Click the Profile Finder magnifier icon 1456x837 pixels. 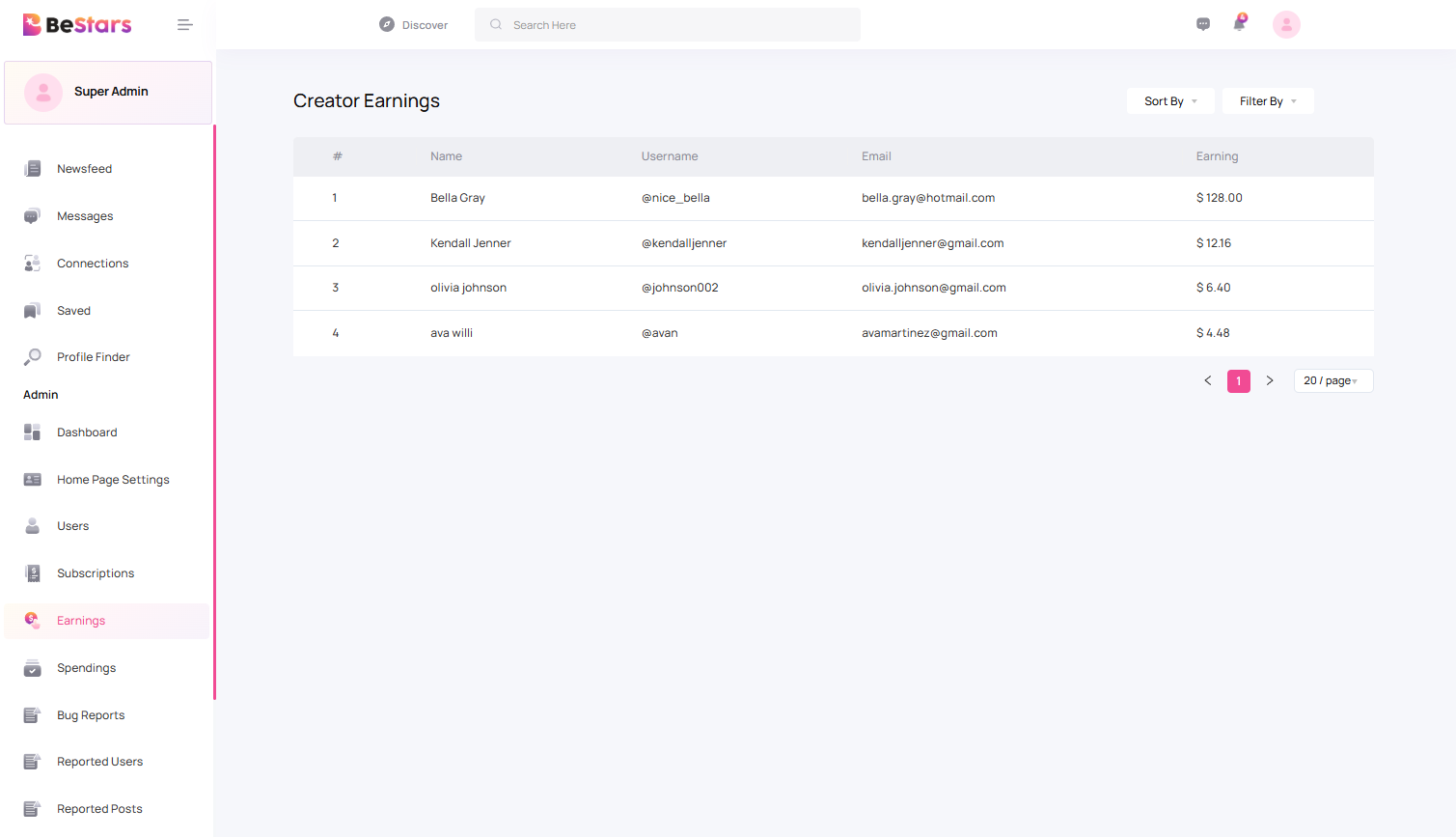(33, 357)
